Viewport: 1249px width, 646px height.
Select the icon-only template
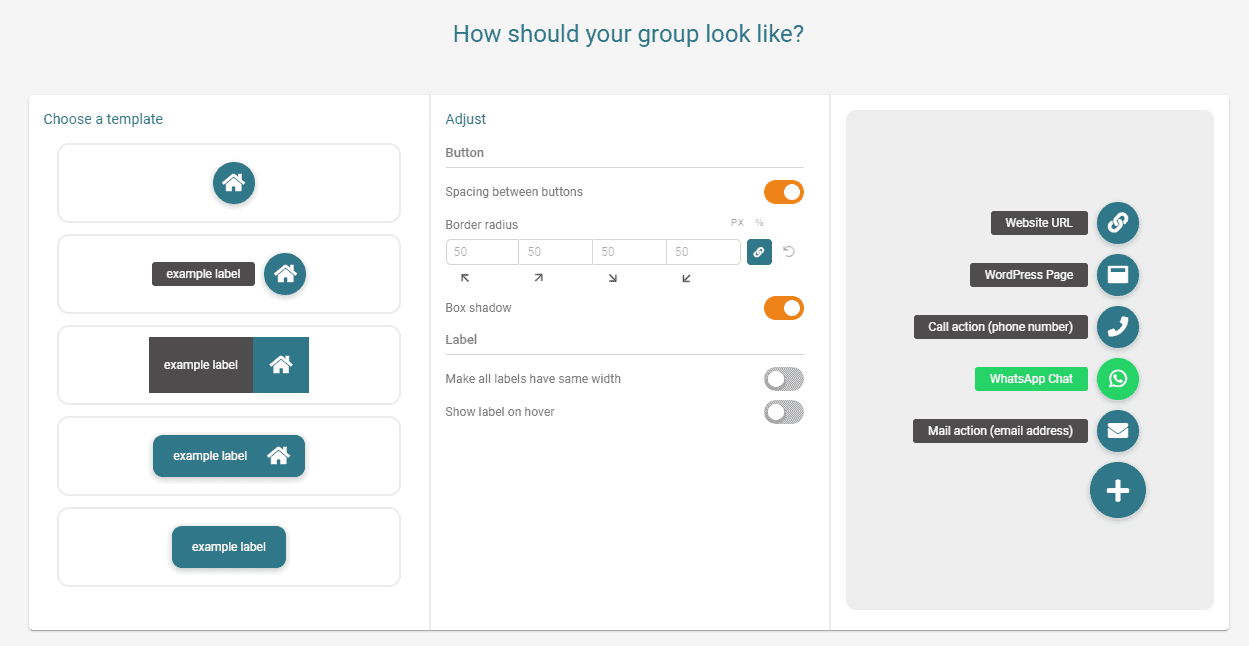[x=229, y=183]
